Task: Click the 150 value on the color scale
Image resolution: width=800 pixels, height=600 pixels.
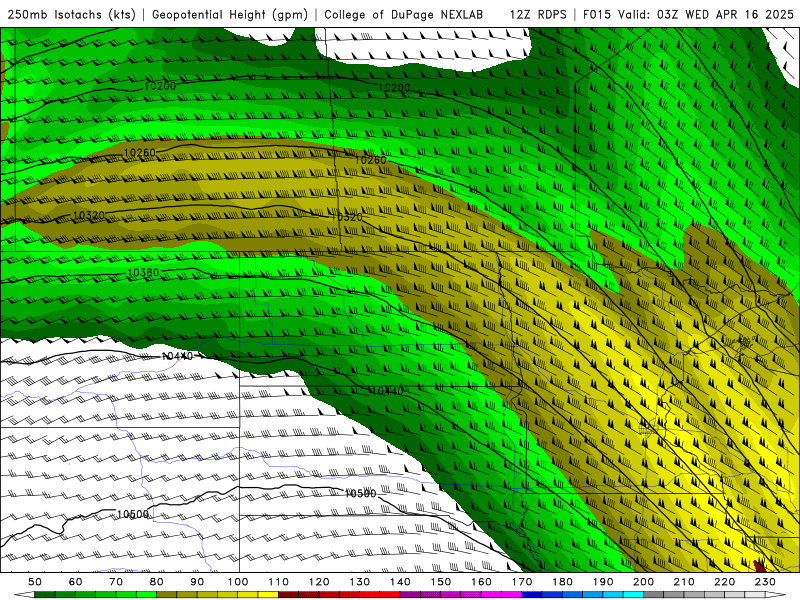Action: [441, 582]
